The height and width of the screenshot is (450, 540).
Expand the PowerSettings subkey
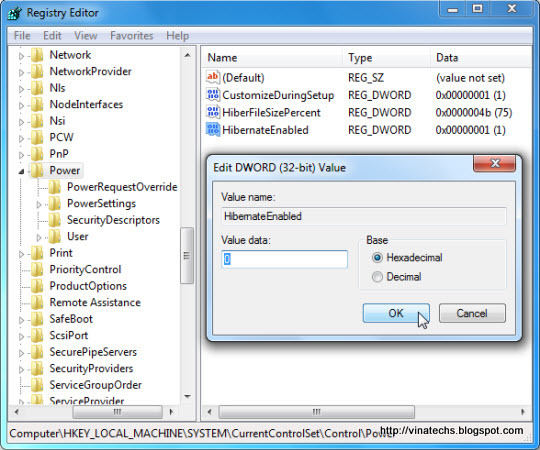(x=39, y=204)
